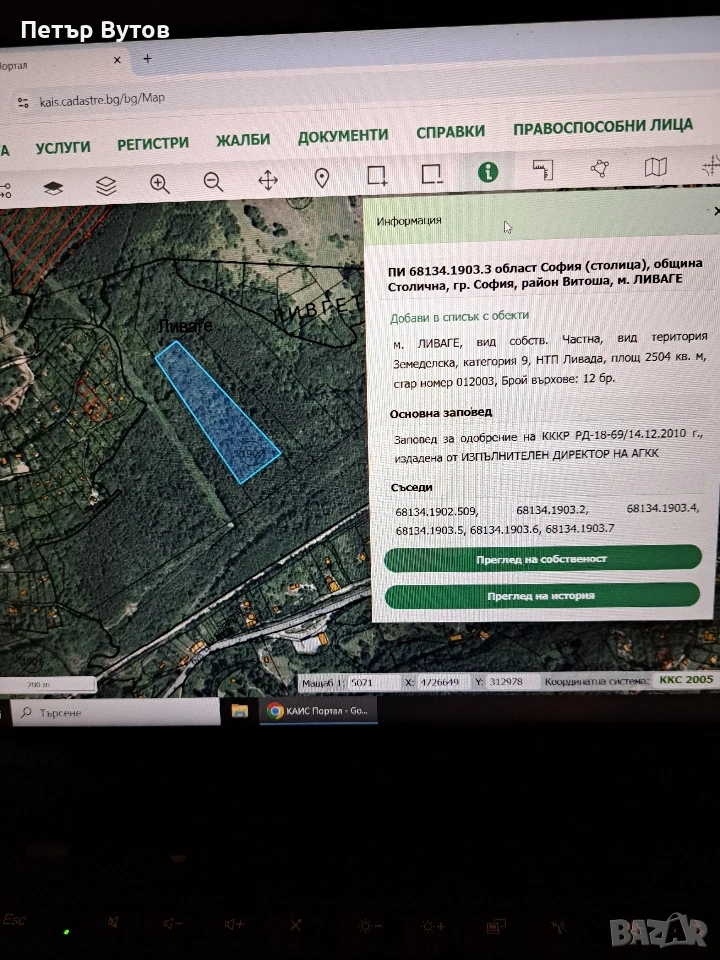The width and height of the screenshot is (720, 960).
Task: Click the kais.cadastre.bg address bar
Action: [102, 99]
